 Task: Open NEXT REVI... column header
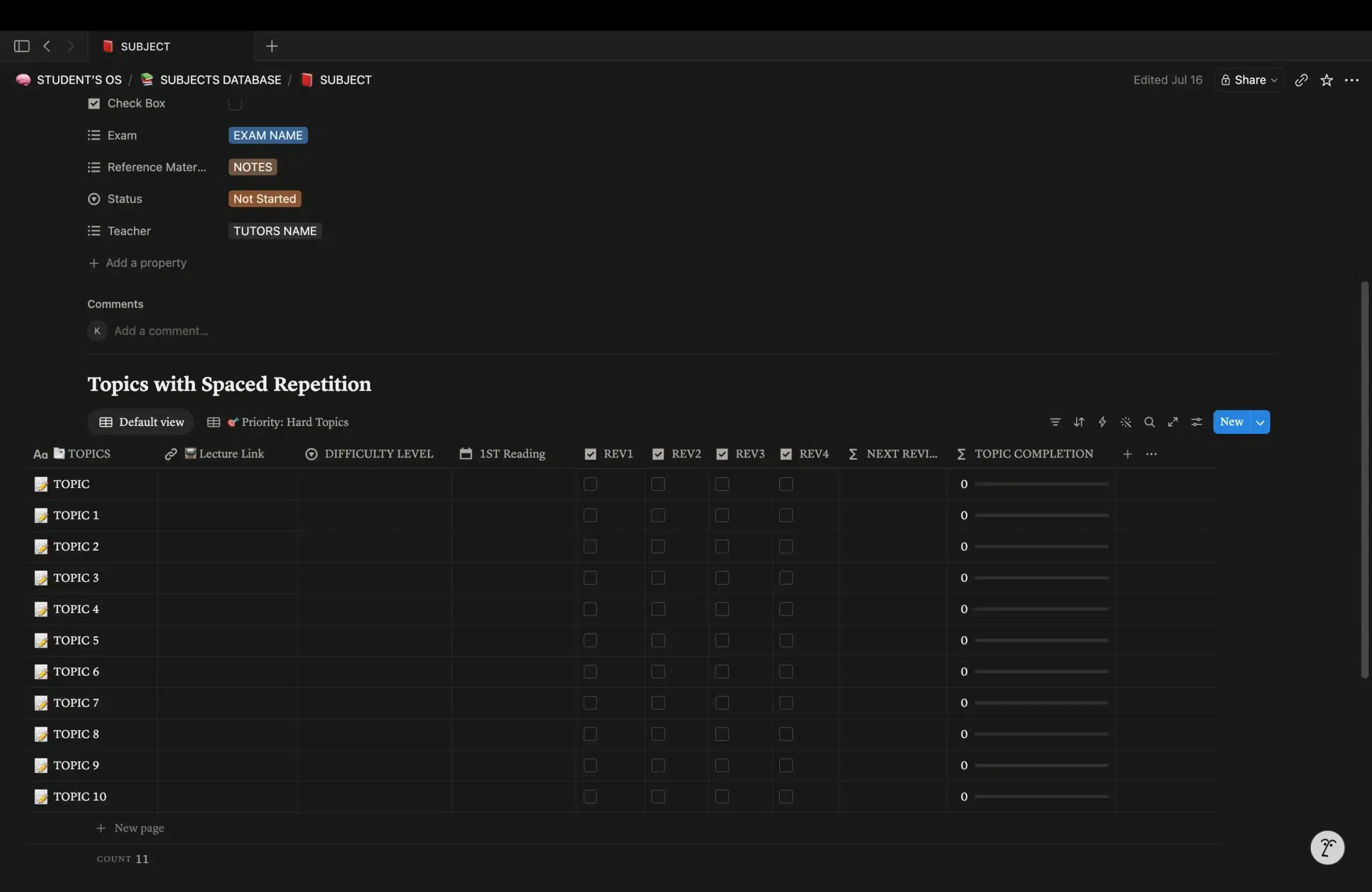893,454
